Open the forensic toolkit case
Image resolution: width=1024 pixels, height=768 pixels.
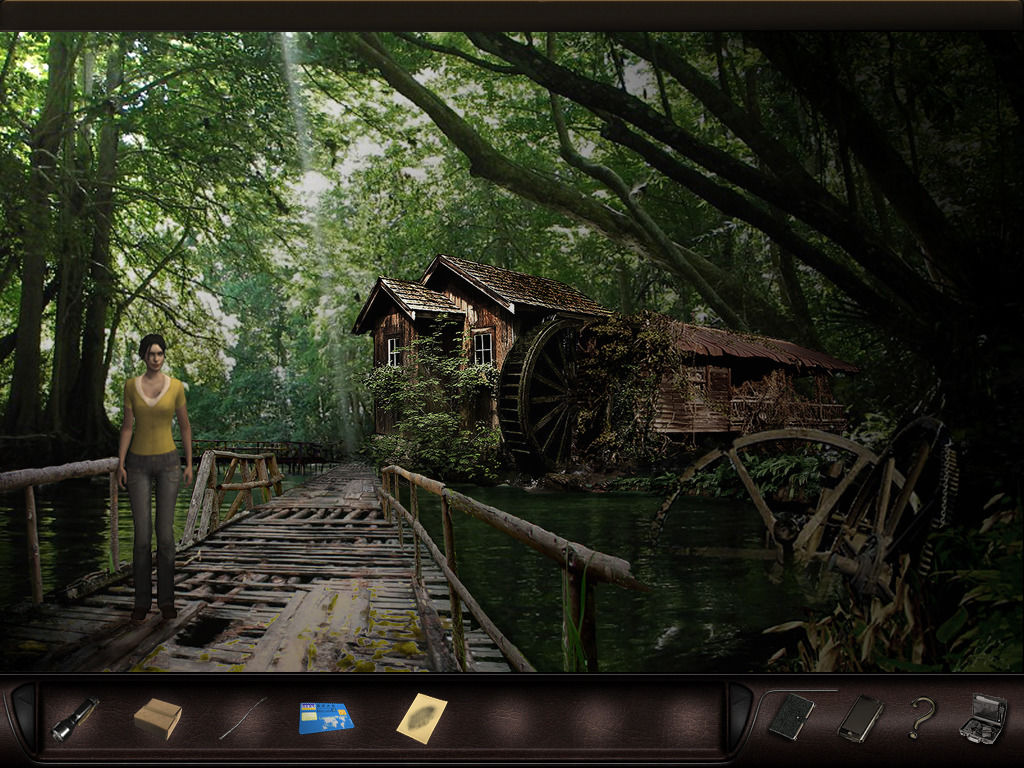(x=981, y=717)
